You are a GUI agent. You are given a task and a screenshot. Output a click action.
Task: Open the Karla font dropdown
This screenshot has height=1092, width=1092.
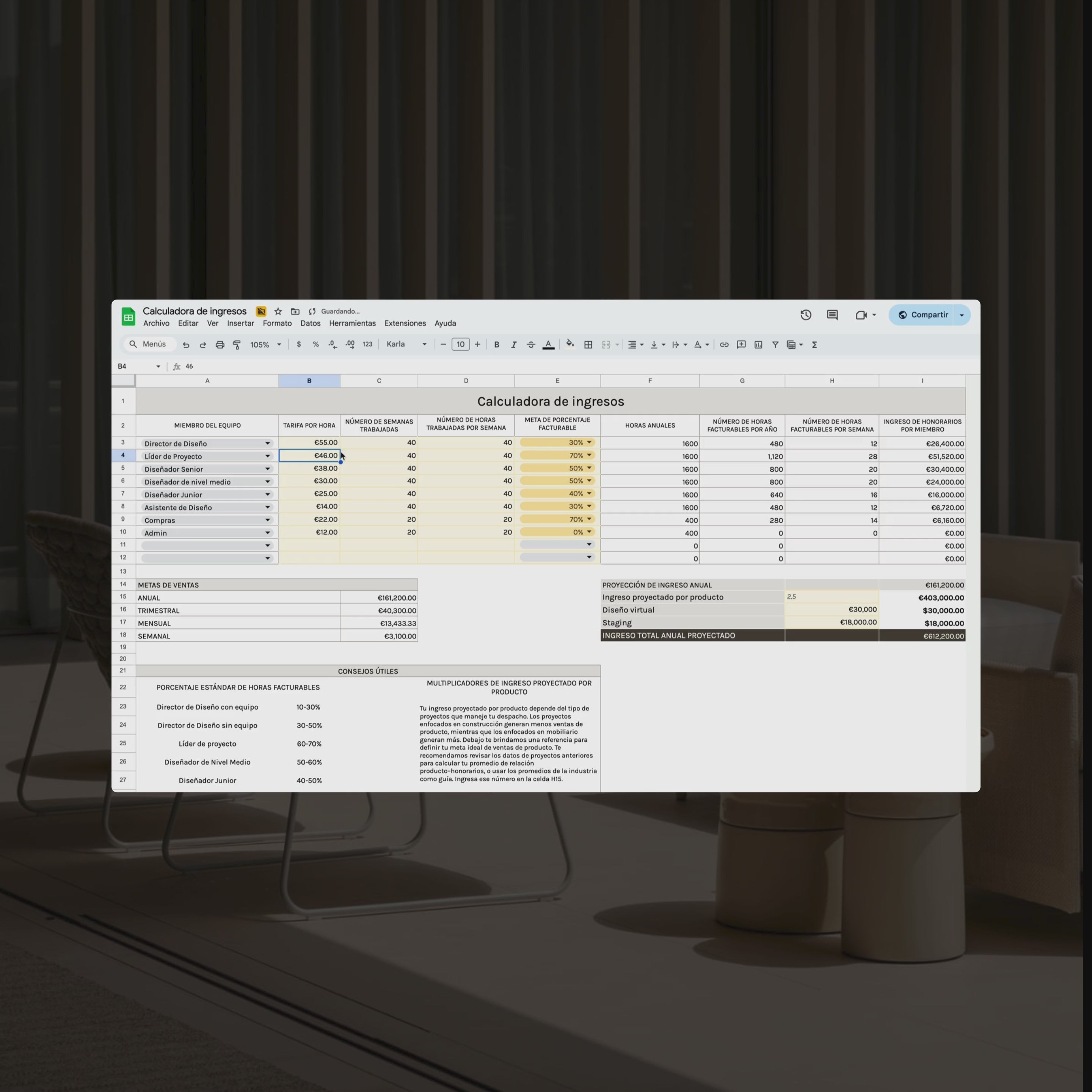404,344
